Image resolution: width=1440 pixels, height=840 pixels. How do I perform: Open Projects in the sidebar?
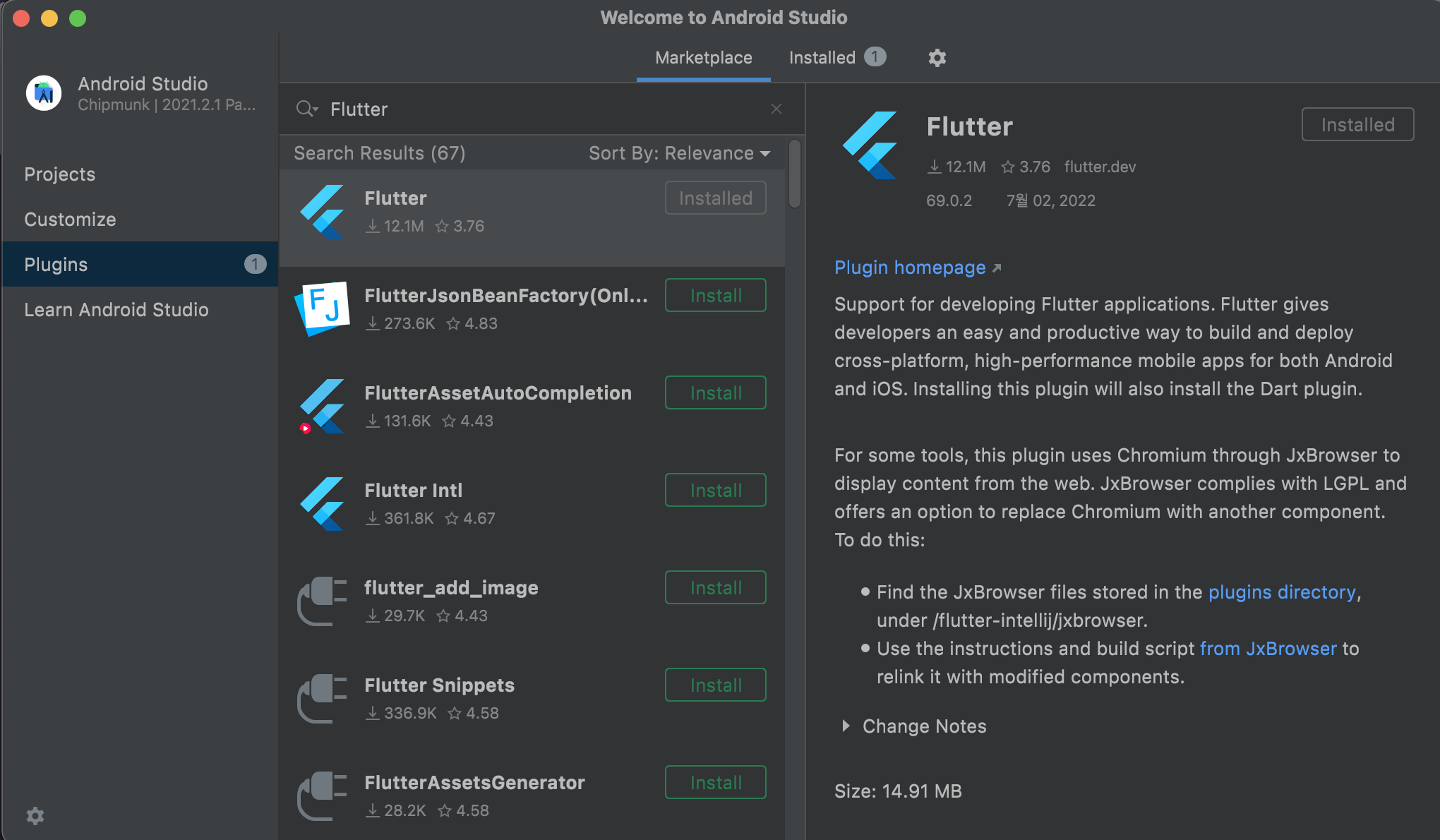coord(60,174)
